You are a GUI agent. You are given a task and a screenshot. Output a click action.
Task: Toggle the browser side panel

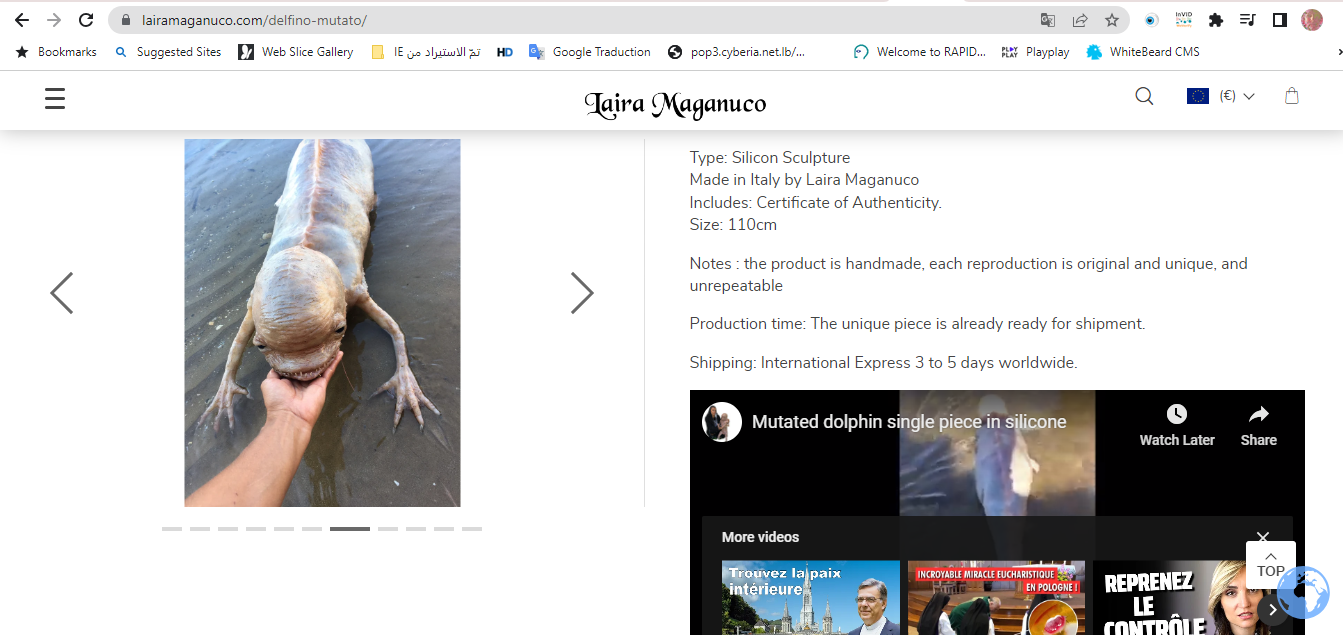pos(1279,20)
